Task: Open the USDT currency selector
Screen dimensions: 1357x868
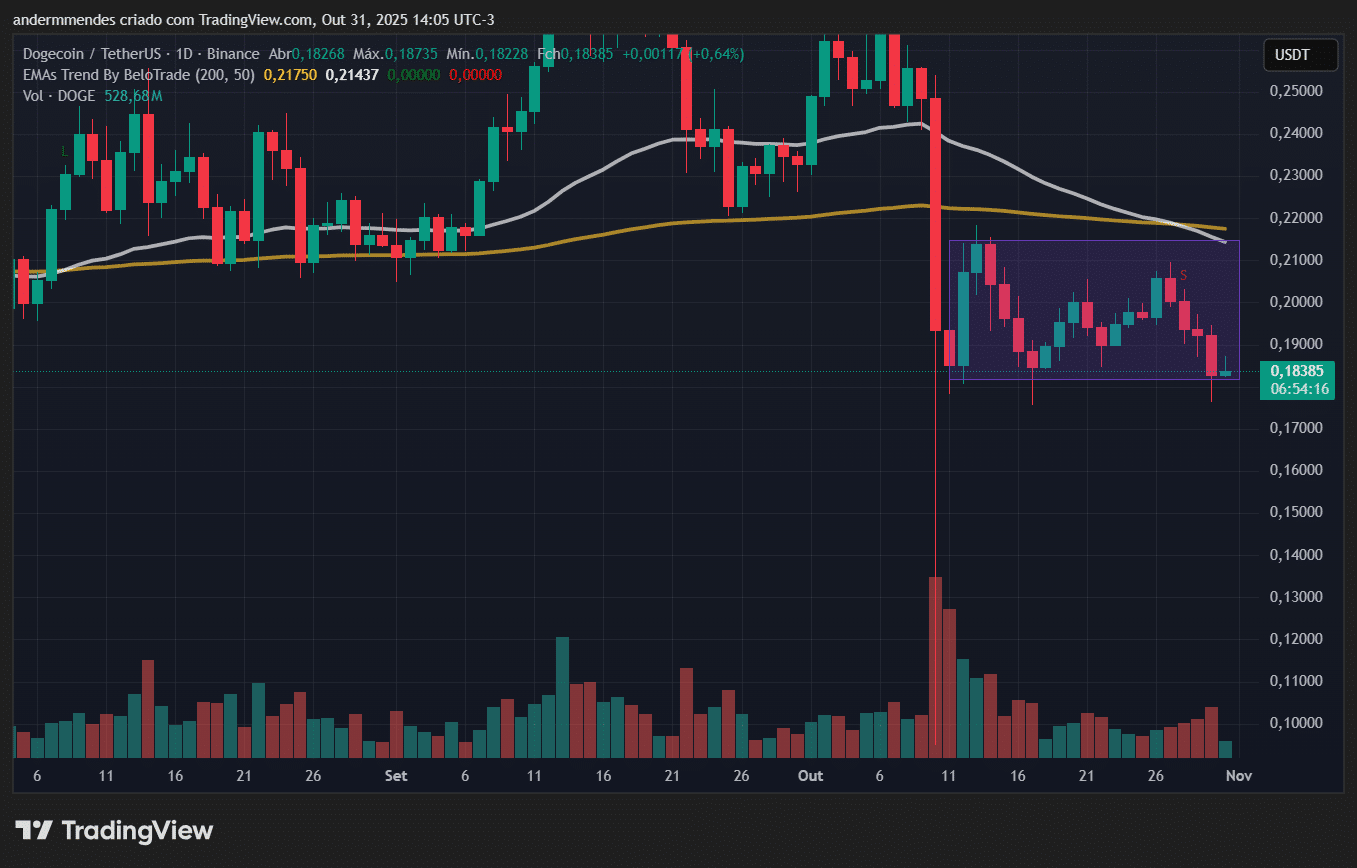Action: 1300,55
